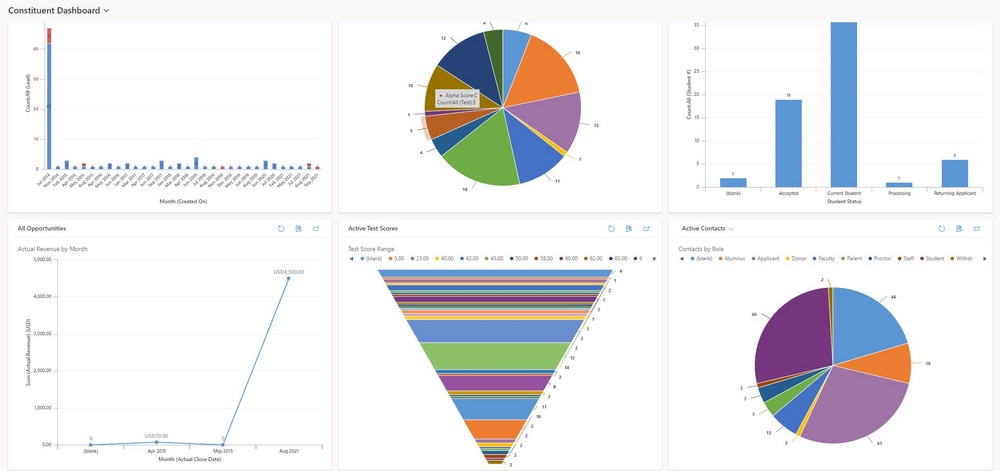Viewport: 1000px width, 471px height.
Task: Toggle the Alumnus legend series
Action: [x=735, y=259]
